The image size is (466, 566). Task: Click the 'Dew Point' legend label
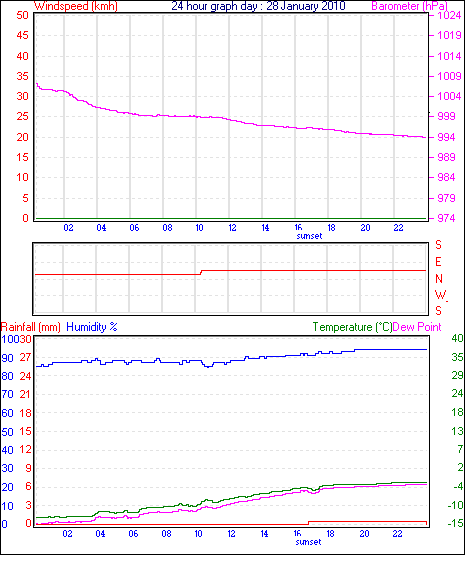click(417, 327)
